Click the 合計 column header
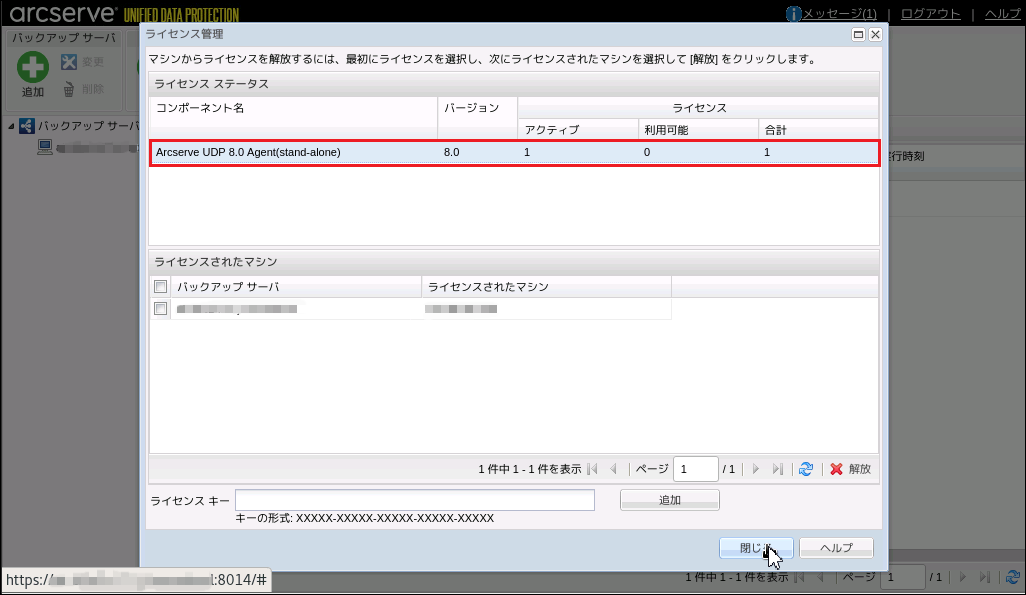 click(819, 130)
